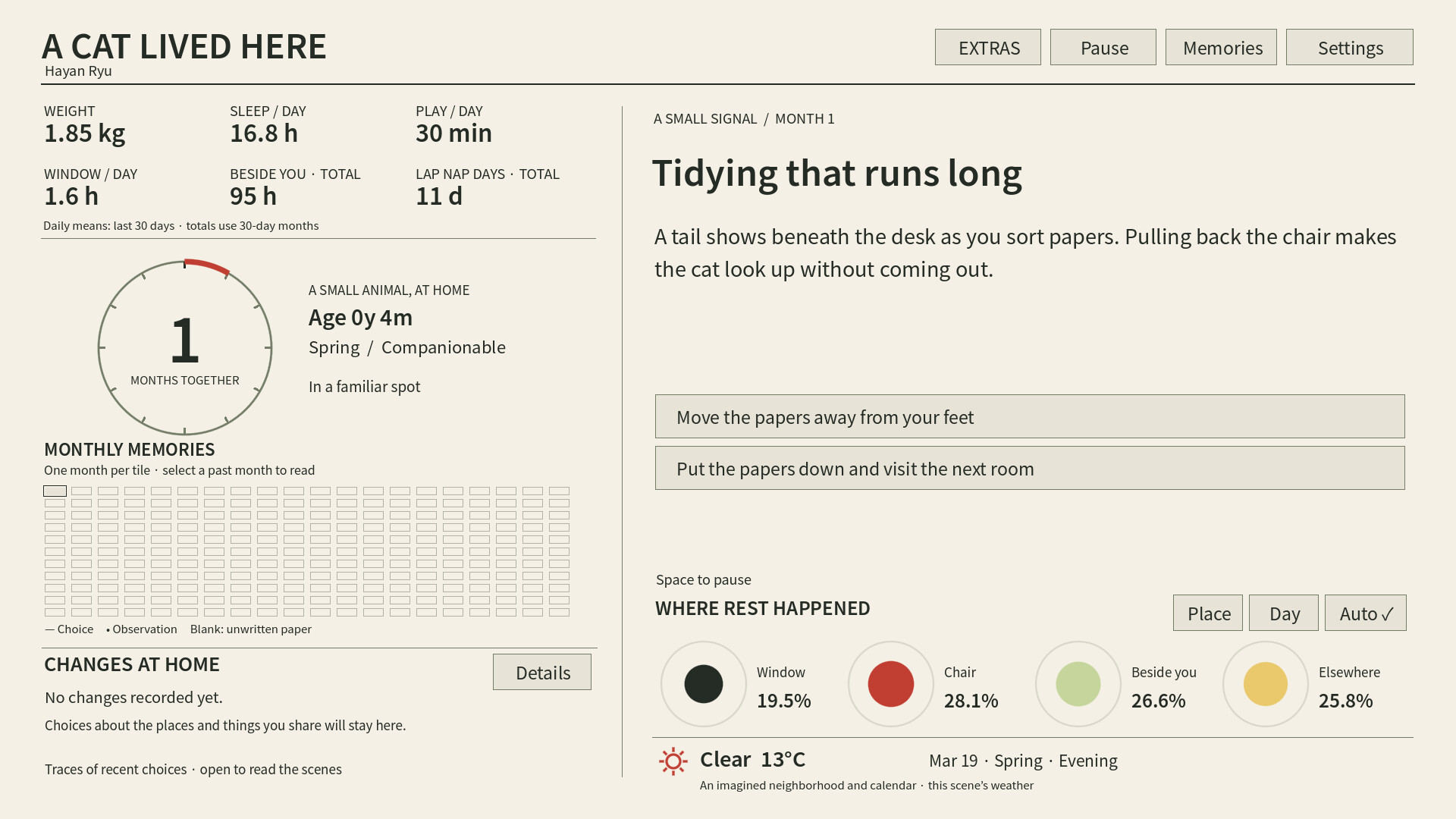Screen dimensions: 1456x819
Task: Choose Put the papers down and visit next room
Action: (x=1030, y=468)
